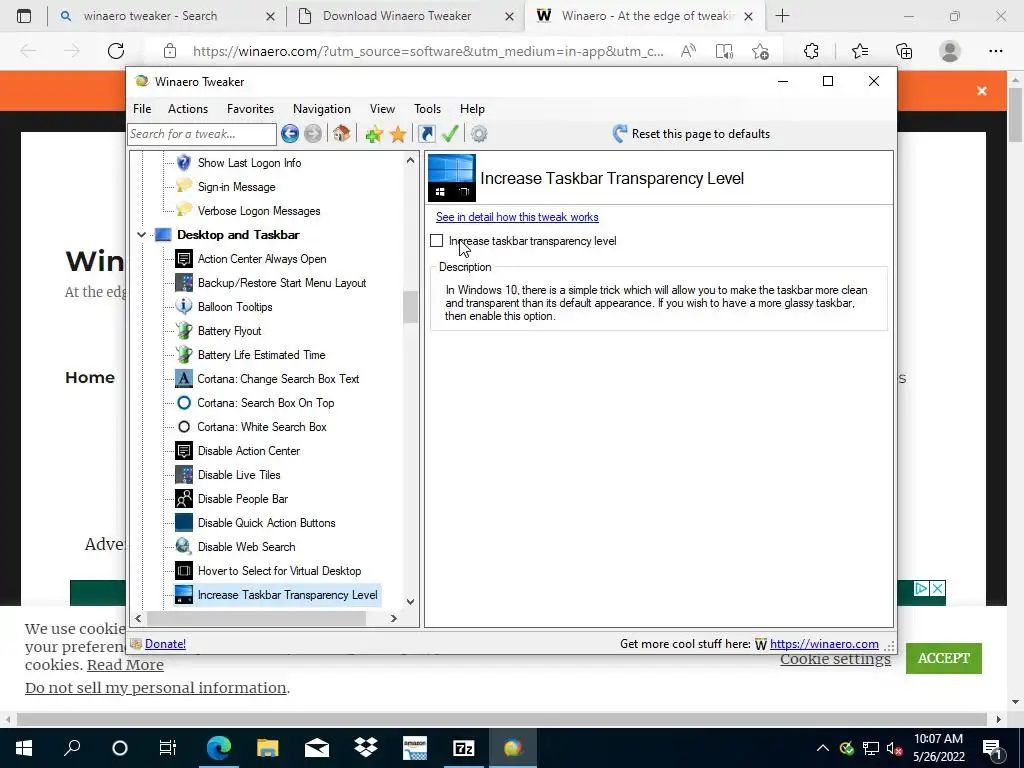Enable Increase taskbar transparency level checkbox
Viewport: 1024px width, 768px height.
(437, 241)
